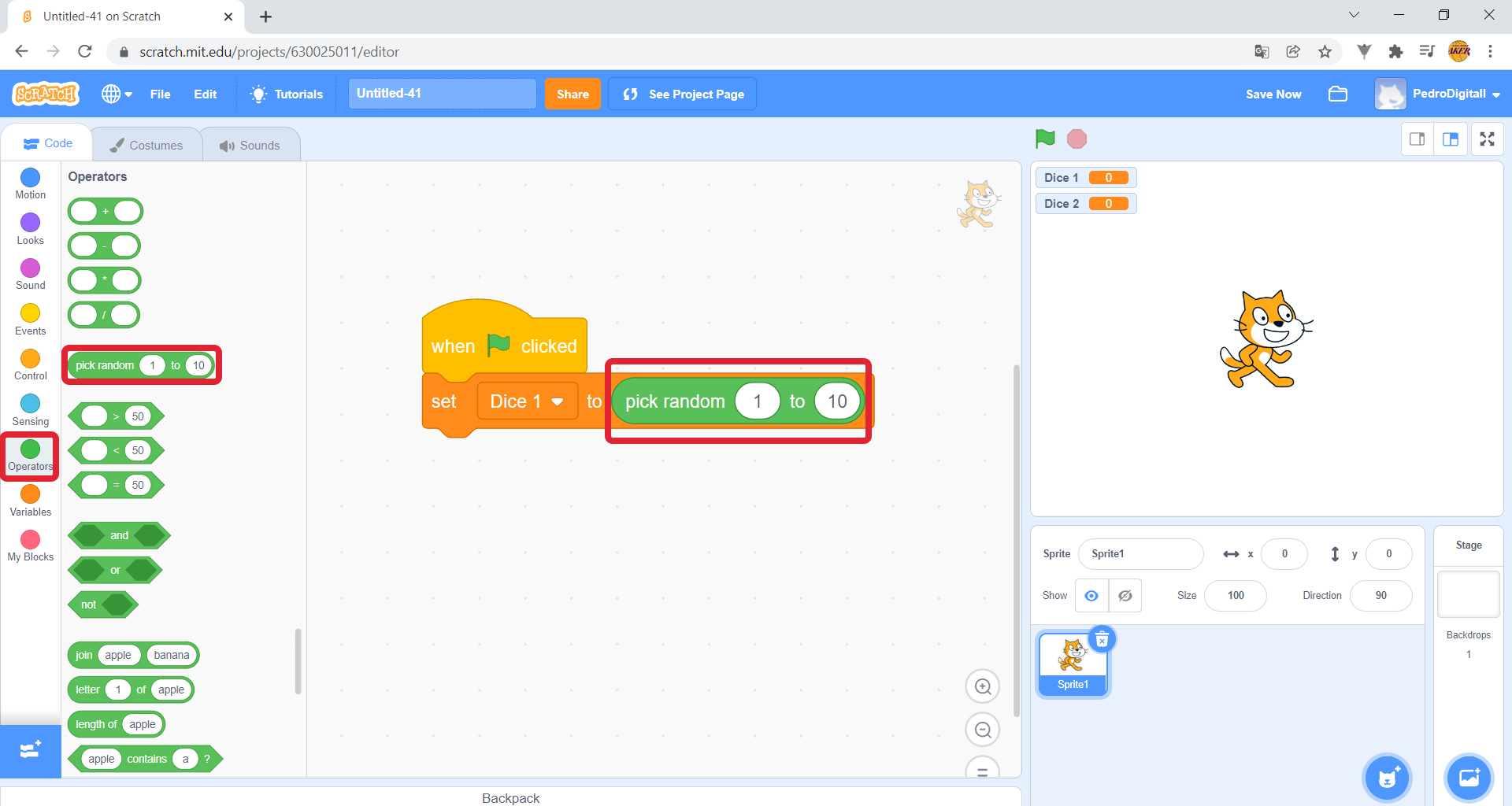Click the 'and' boolean block

[119, 535]
